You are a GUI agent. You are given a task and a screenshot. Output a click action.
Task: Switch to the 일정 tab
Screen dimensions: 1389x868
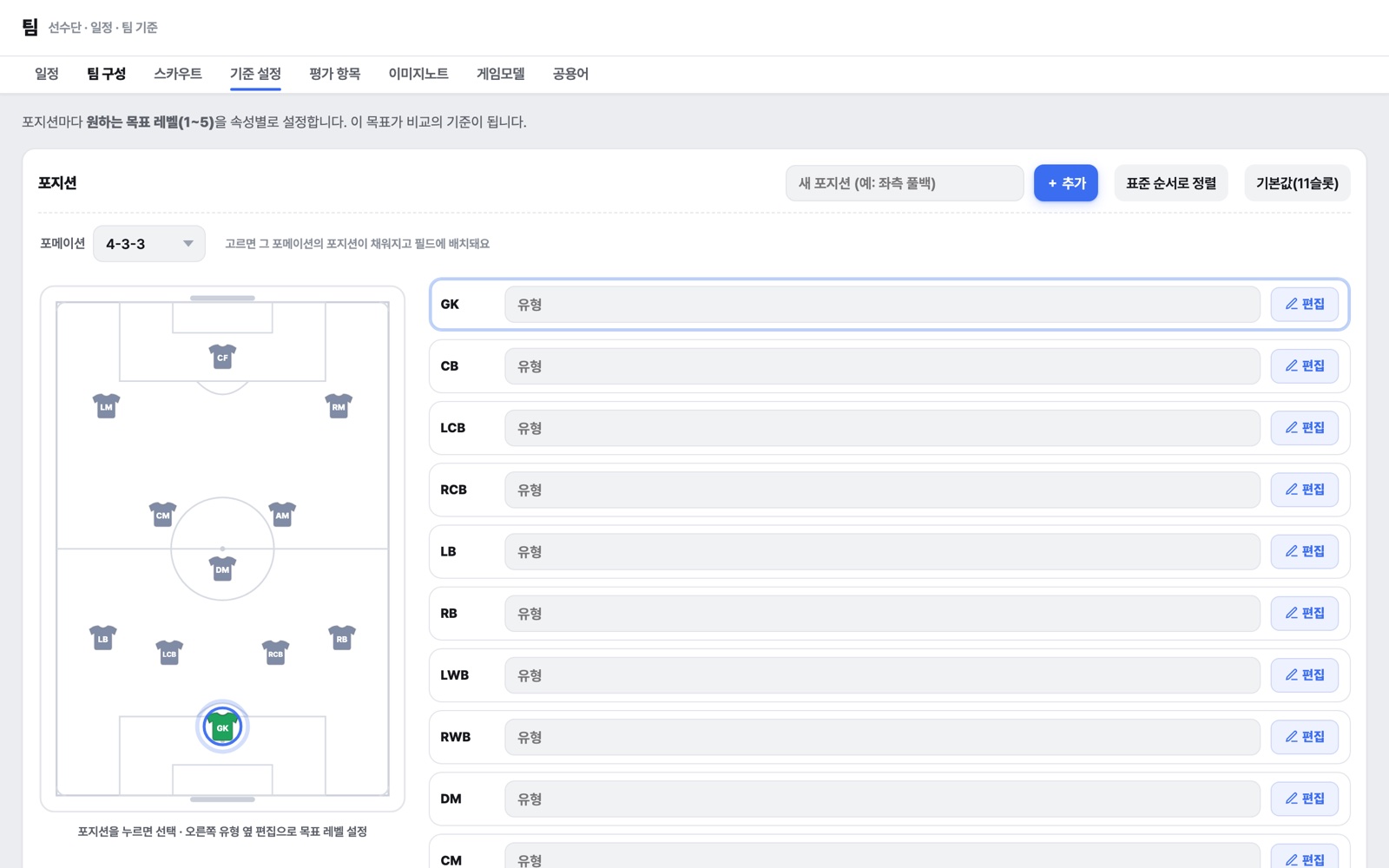[47, 74]
